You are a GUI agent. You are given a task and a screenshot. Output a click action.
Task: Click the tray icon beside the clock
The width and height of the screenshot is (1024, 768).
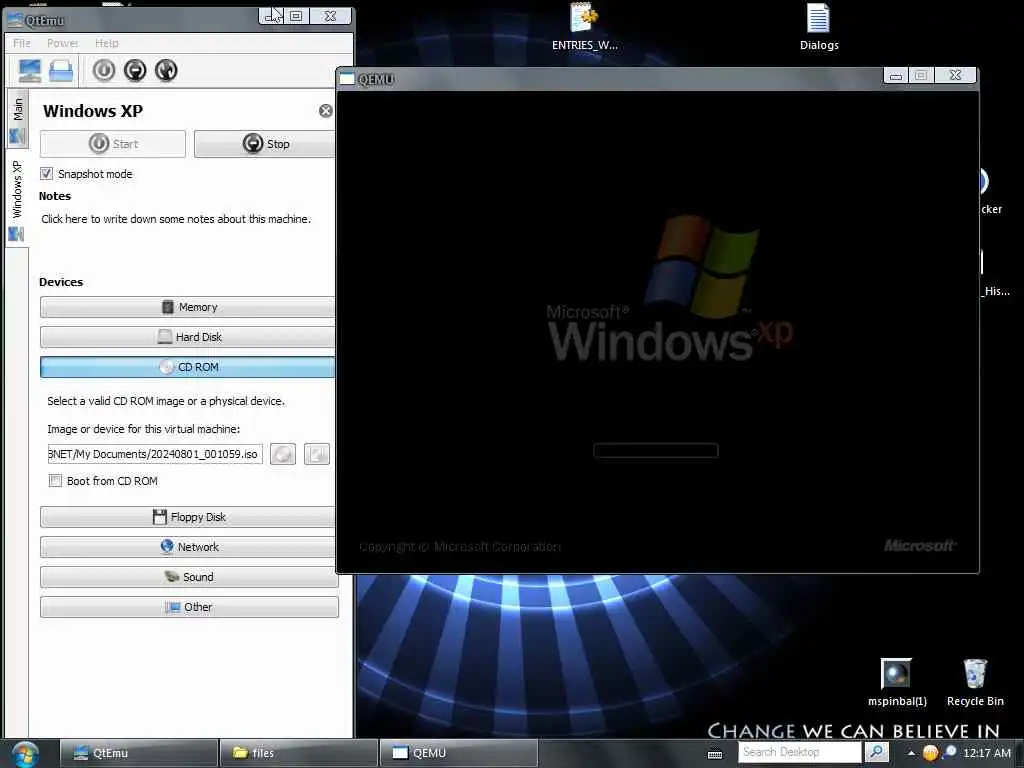(950, 752)
